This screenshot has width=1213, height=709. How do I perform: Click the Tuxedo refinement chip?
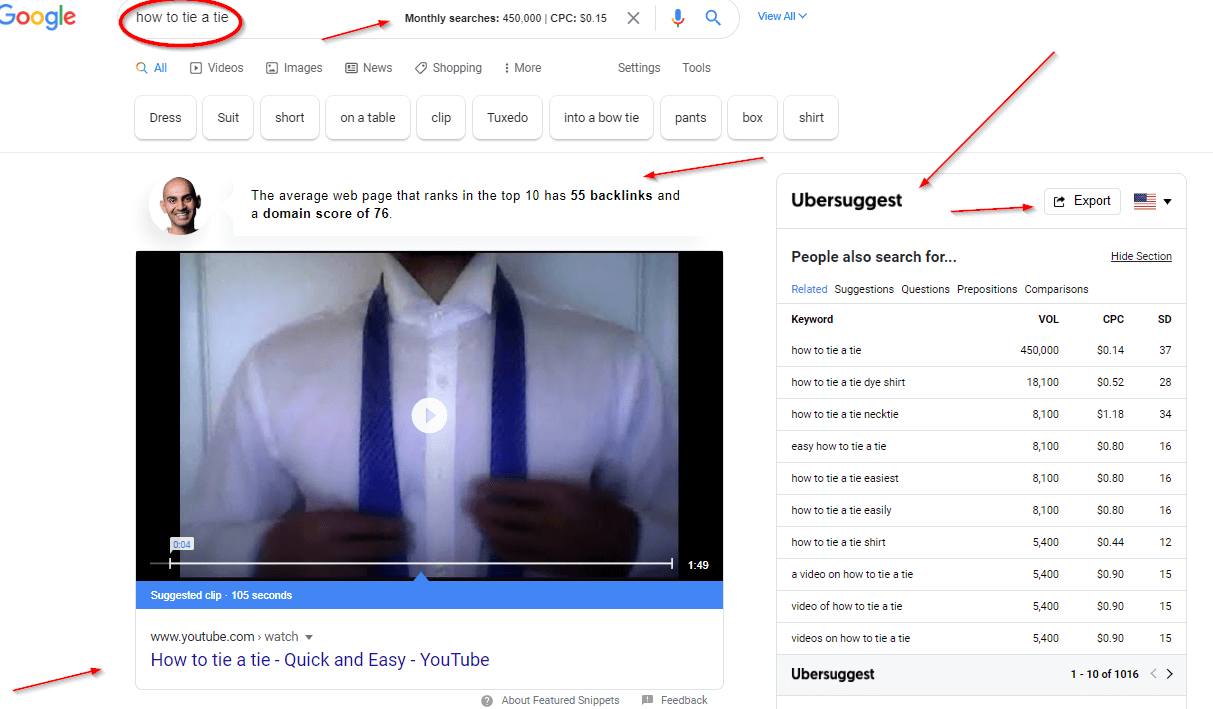pyautogui.click(x=507, y=117)
